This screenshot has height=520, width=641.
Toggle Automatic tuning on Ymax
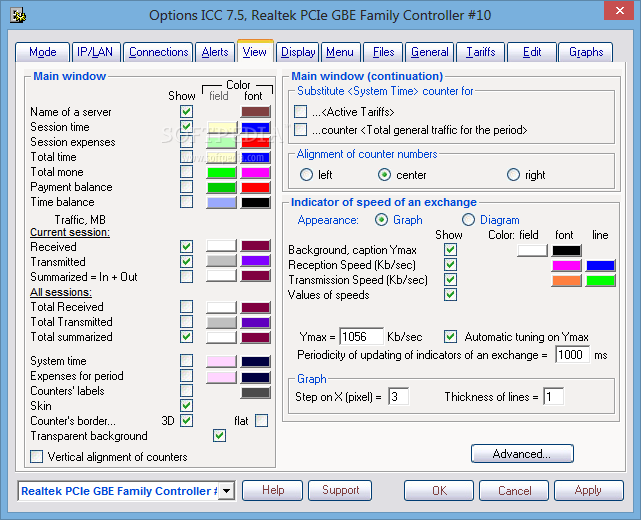click(450, 336)
